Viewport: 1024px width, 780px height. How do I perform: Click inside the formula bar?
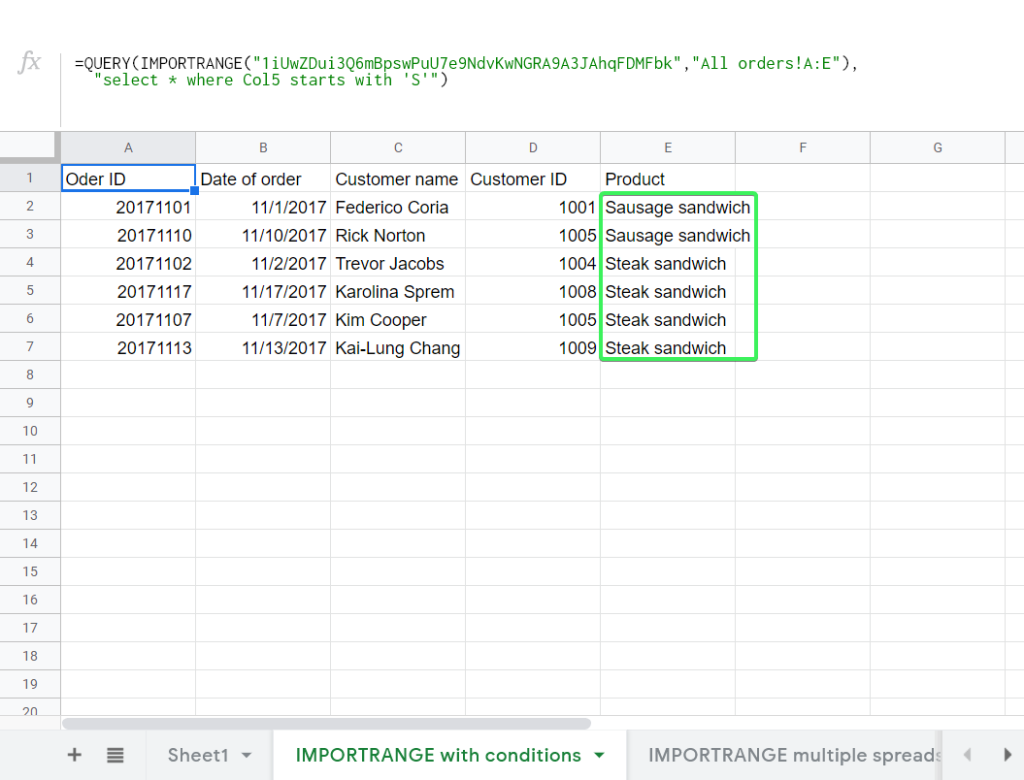[400, 71]
